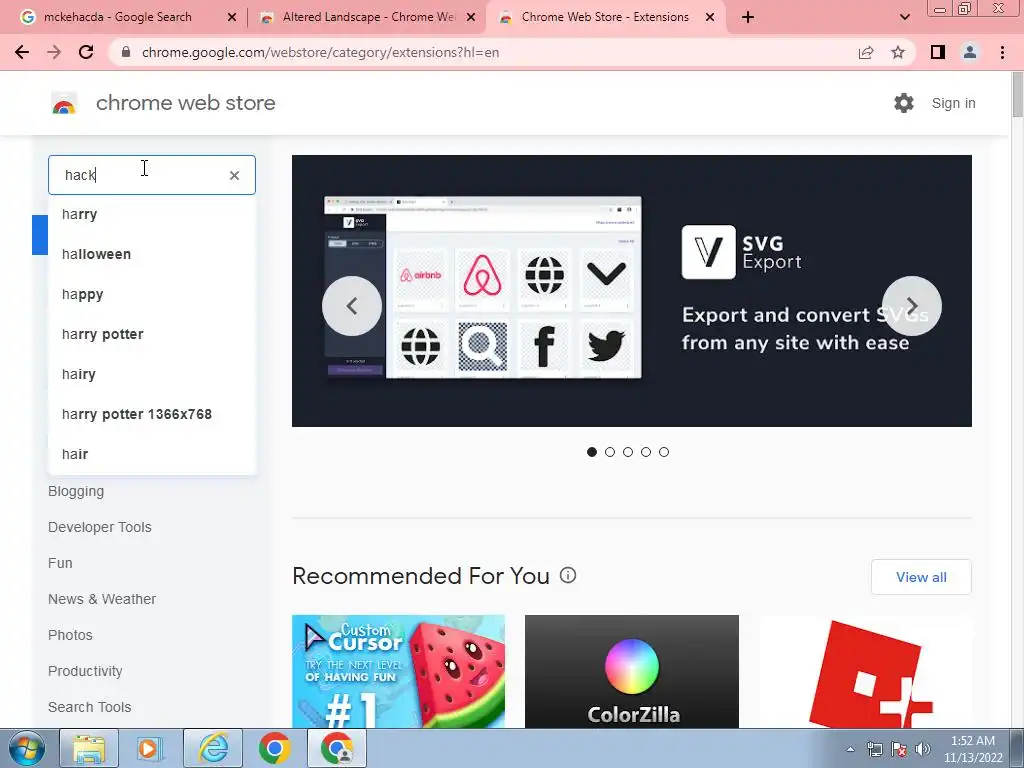
Task: Close the Chrome Web Store Extensions tab
Action: tap(710, 17)
